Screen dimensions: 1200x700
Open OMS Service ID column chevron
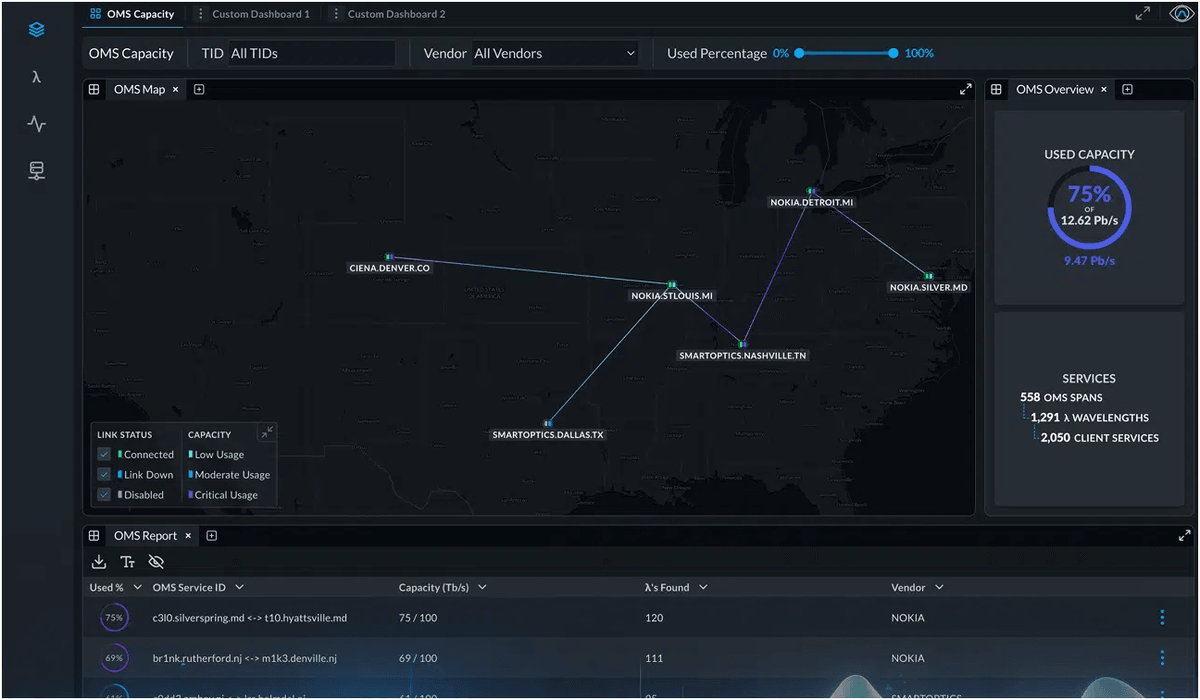(x=239, y=588)
